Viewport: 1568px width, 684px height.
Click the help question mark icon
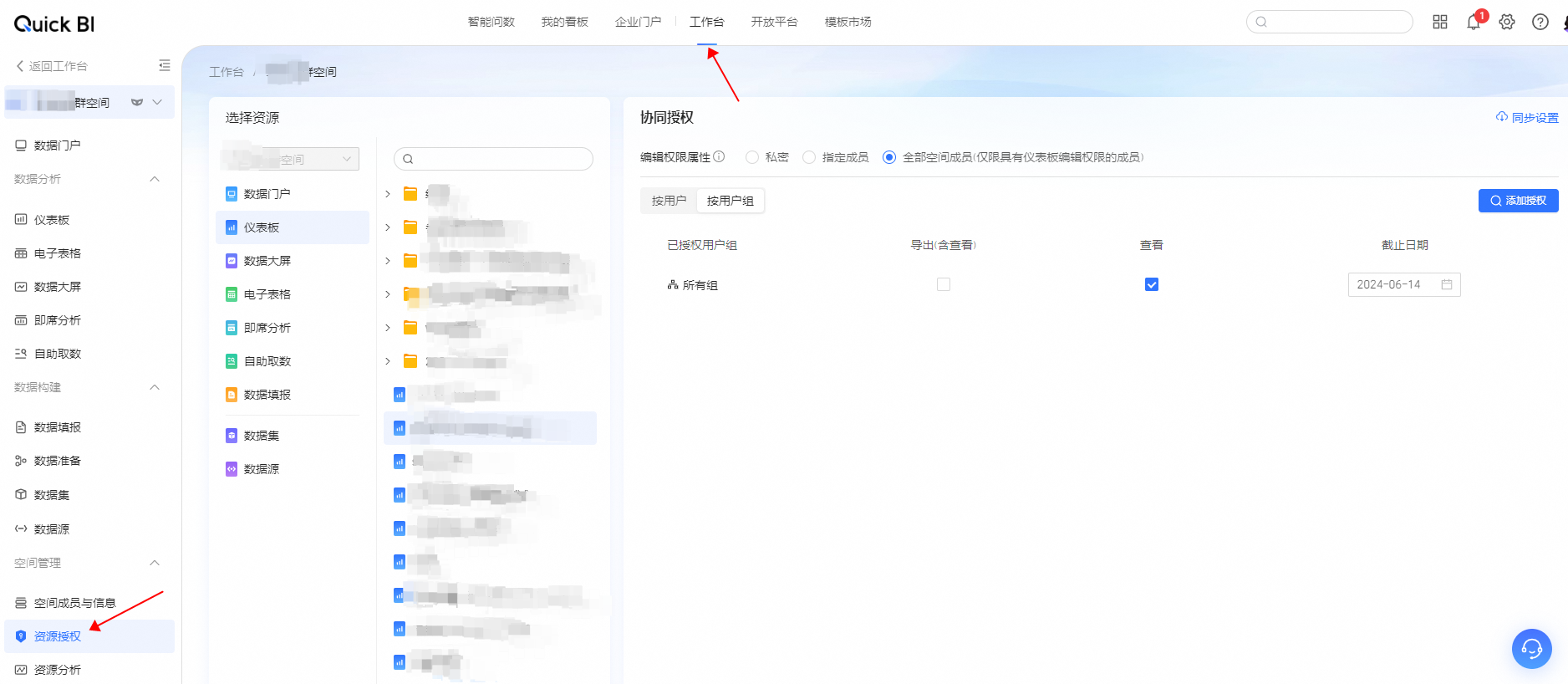point(1540,23)
